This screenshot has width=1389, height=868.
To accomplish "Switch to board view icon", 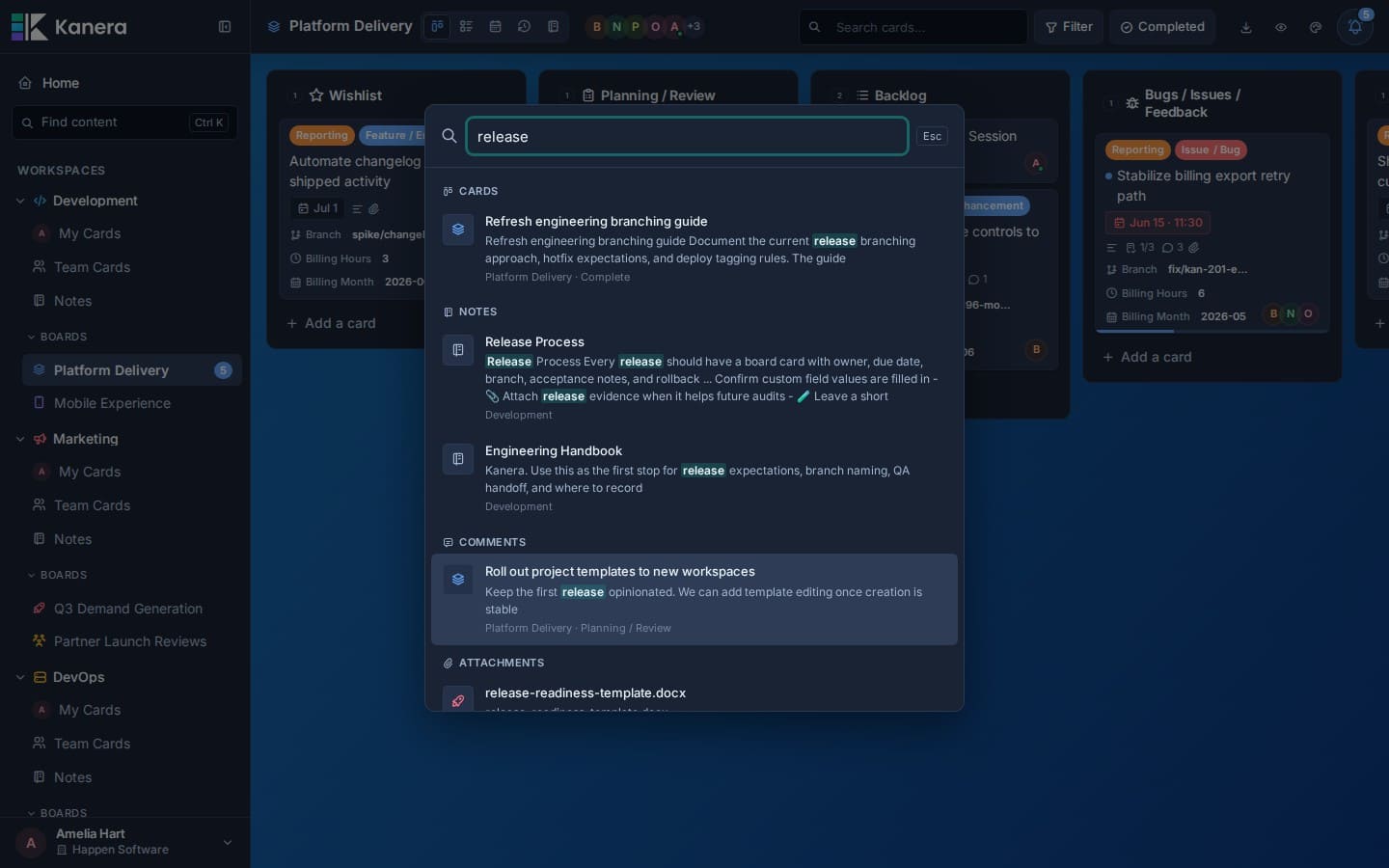I will 437,27.
